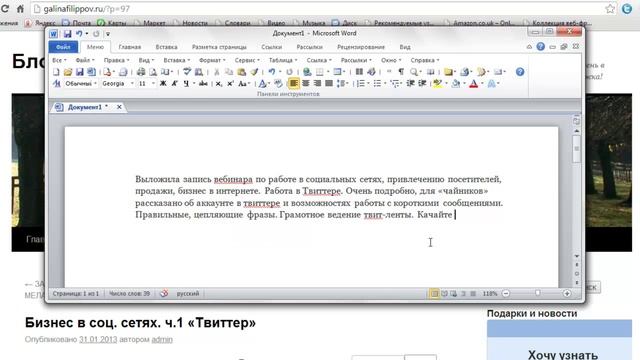Select the format painter brush icon

click(254, 72)
